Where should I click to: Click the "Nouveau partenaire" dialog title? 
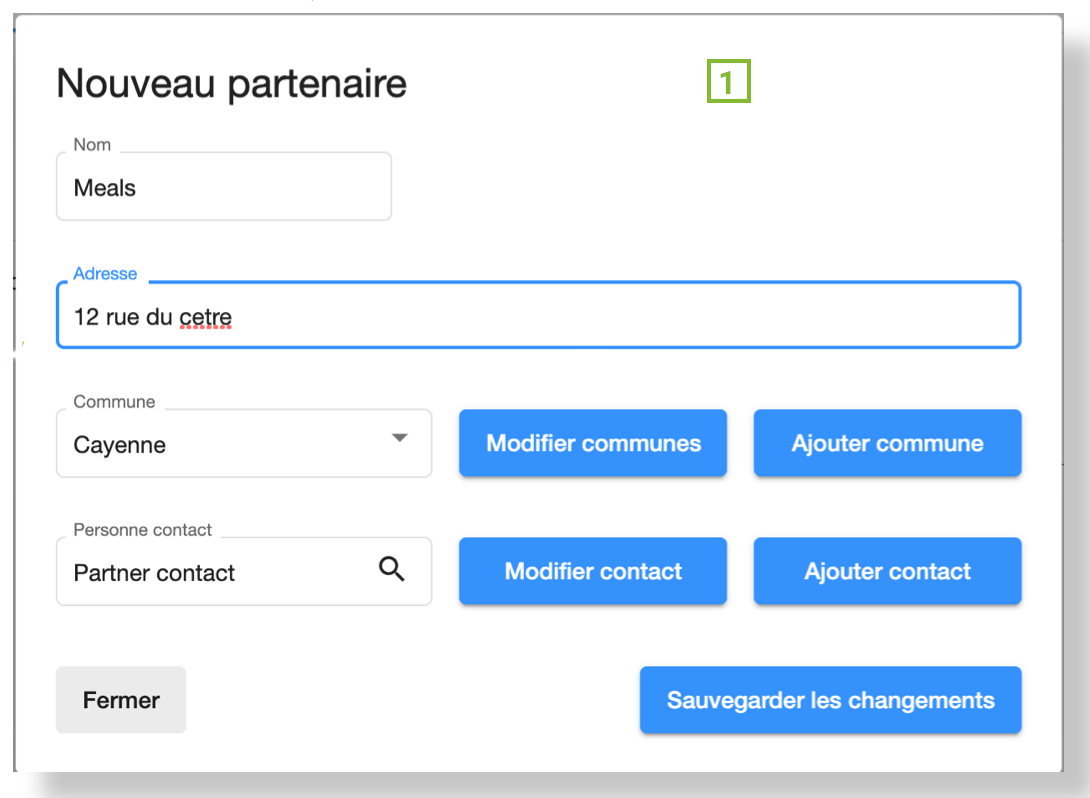[x=231, y=83]
